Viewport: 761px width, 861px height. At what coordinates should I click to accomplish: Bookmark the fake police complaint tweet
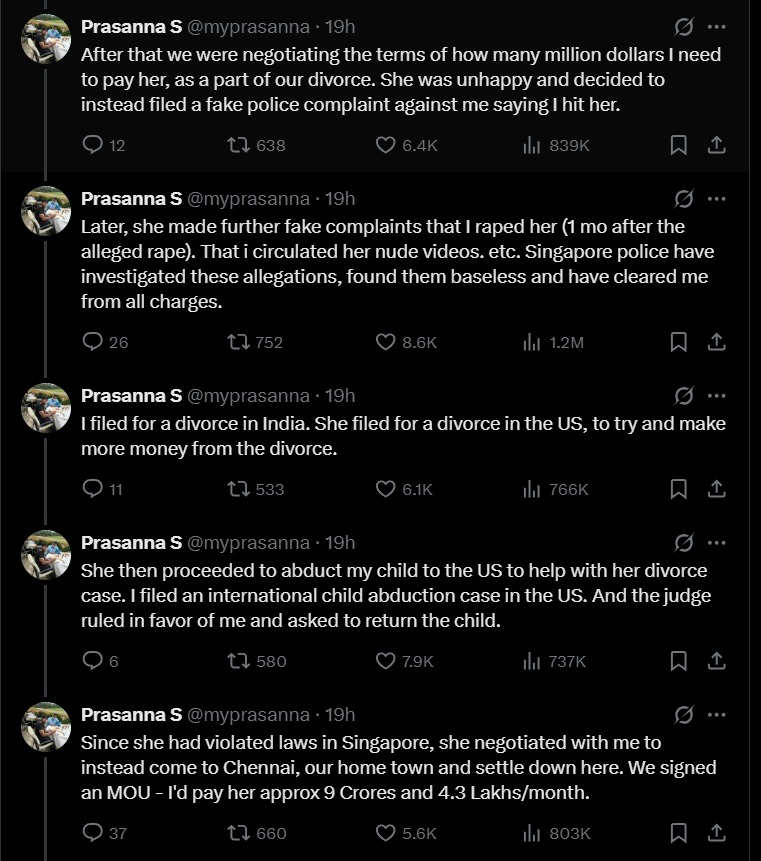[678, 145]
